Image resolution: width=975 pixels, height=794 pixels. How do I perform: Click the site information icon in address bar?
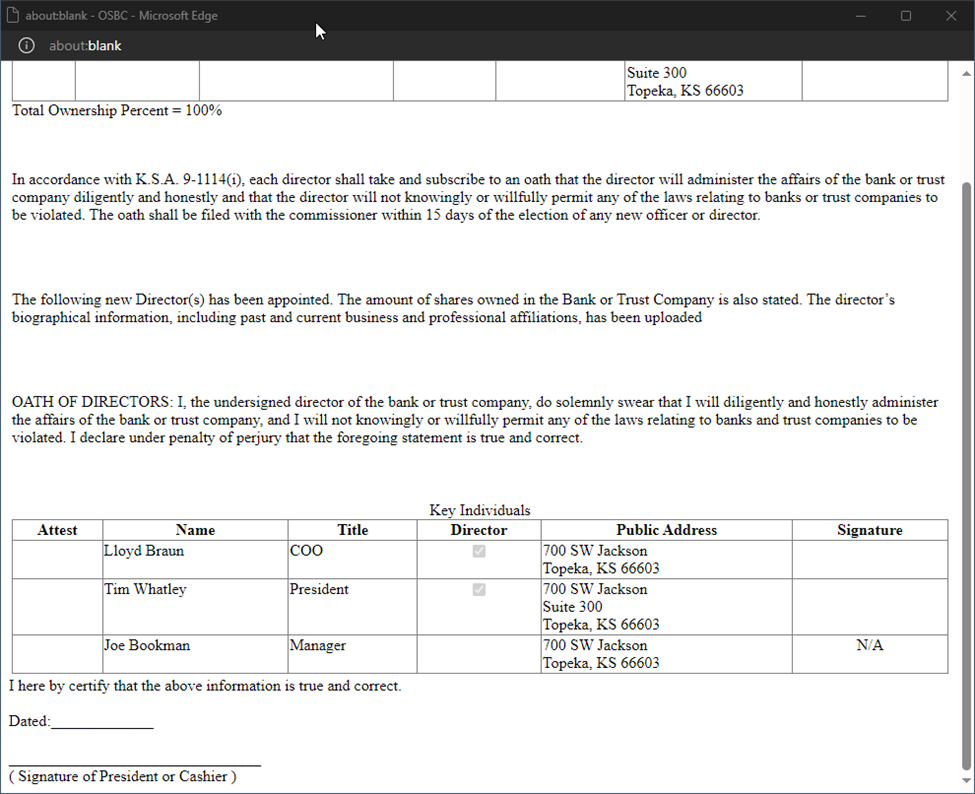tap(26, 46)
